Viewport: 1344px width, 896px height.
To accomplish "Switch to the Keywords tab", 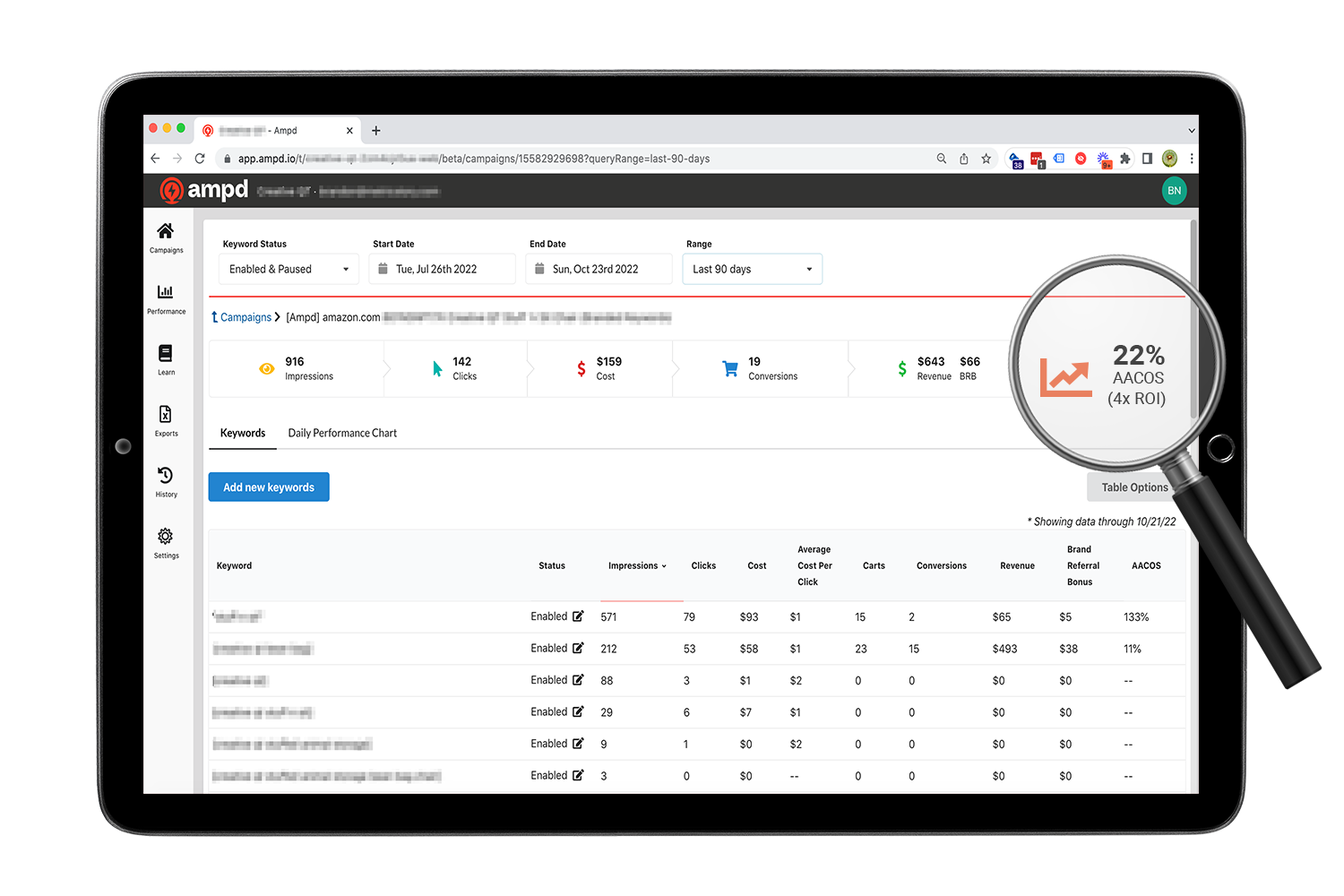I will (243, 433).
